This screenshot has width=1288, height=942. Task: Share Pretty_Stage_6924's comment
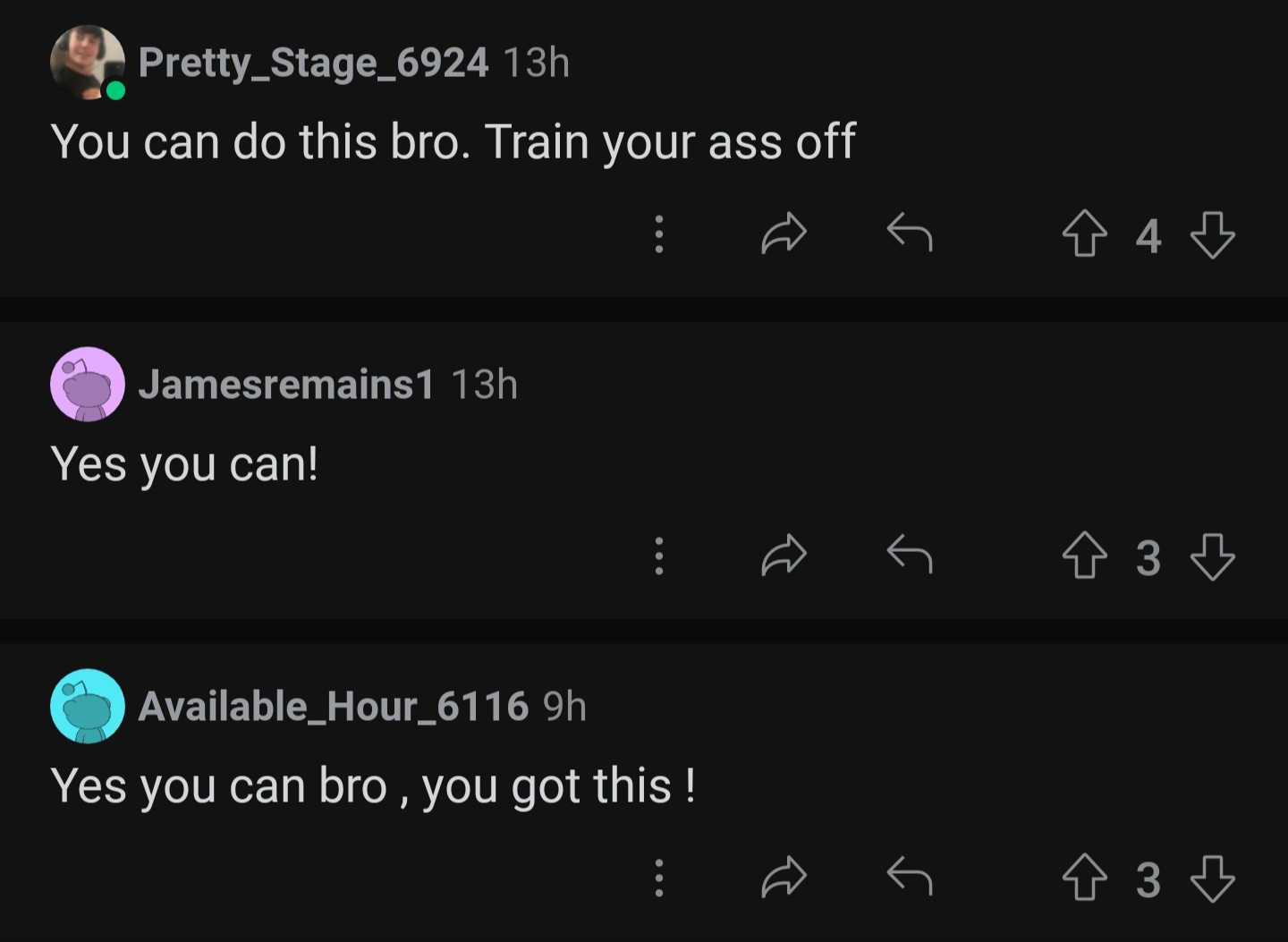[784, 233]
